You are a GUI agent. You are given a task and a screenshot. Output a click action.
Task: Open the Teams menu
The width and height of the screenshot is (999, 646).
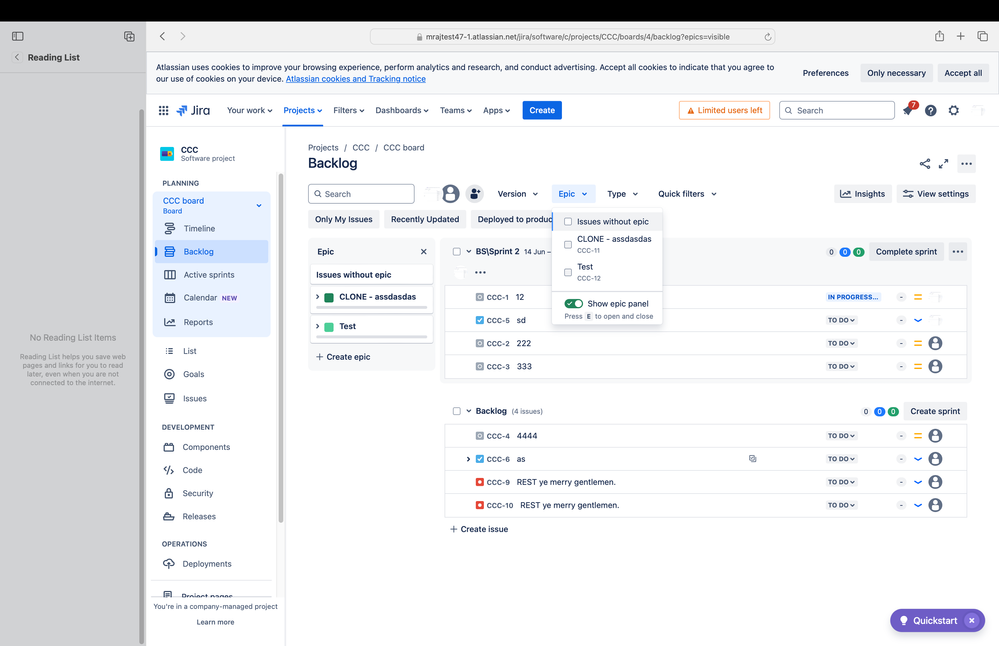click(x=456, y=110)
